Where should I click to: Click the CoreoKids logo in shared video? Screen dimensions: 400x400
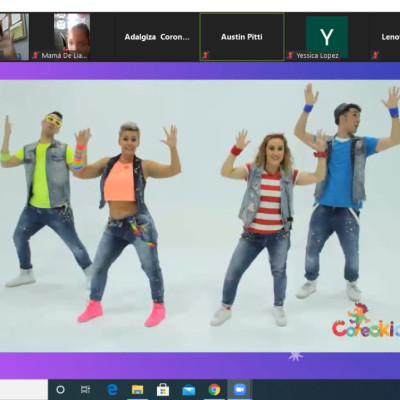tap(366, 321)
